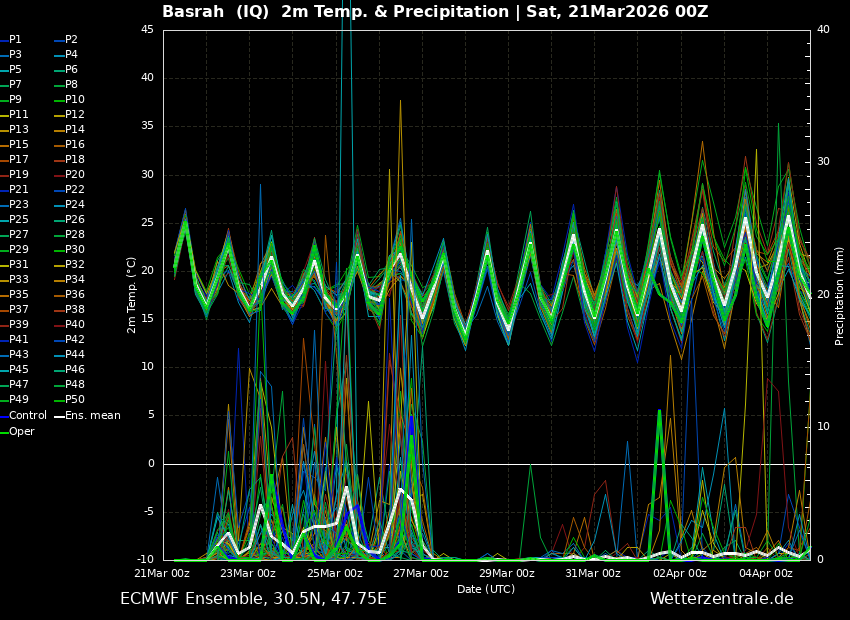Click the P36 legend label
The width and height of the screenshot is (850, 620).
point(75,294)
